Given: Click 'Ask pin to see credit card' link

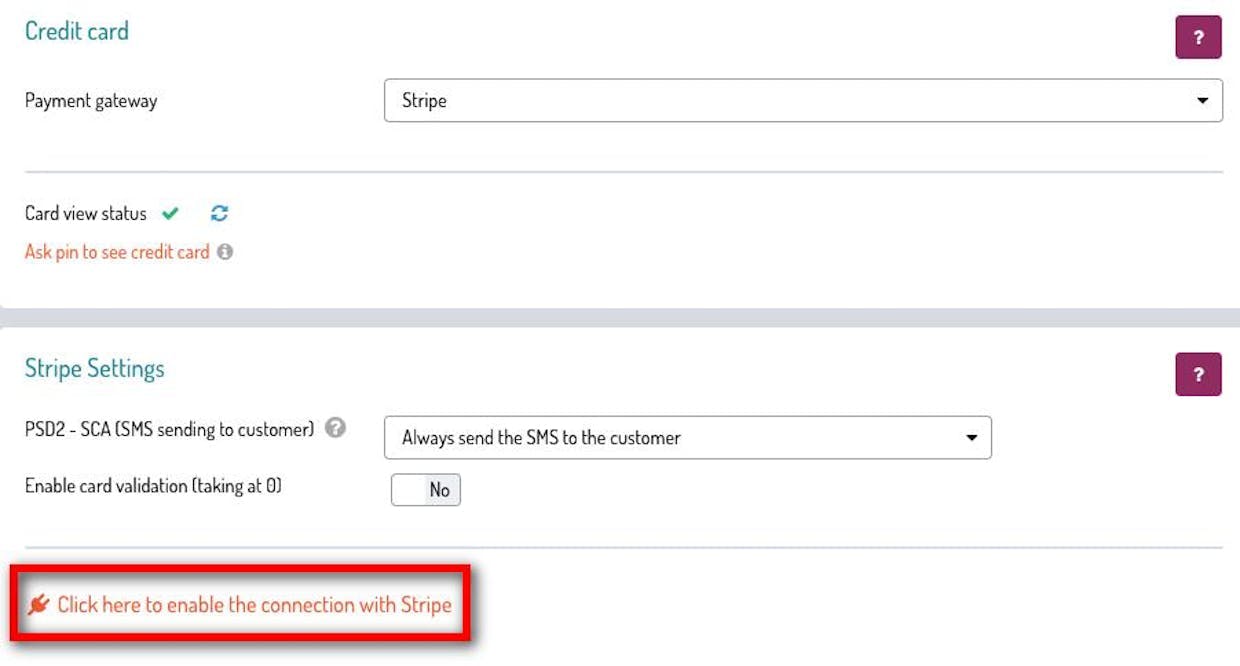Looking at the screenshot, I should [117, 252].
